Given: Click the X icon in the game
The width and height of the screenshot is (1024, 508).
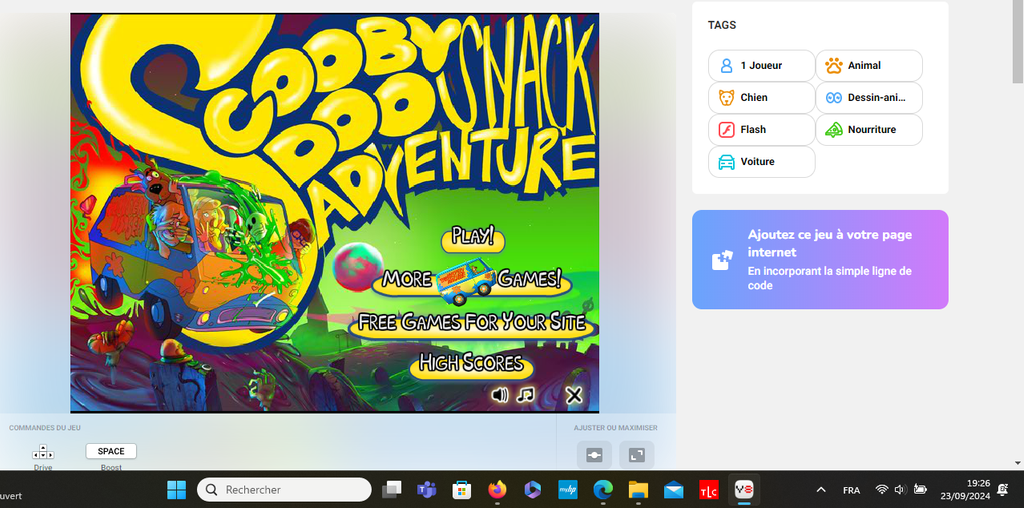Looking at the screenshot, I should (x=574, y=395).
